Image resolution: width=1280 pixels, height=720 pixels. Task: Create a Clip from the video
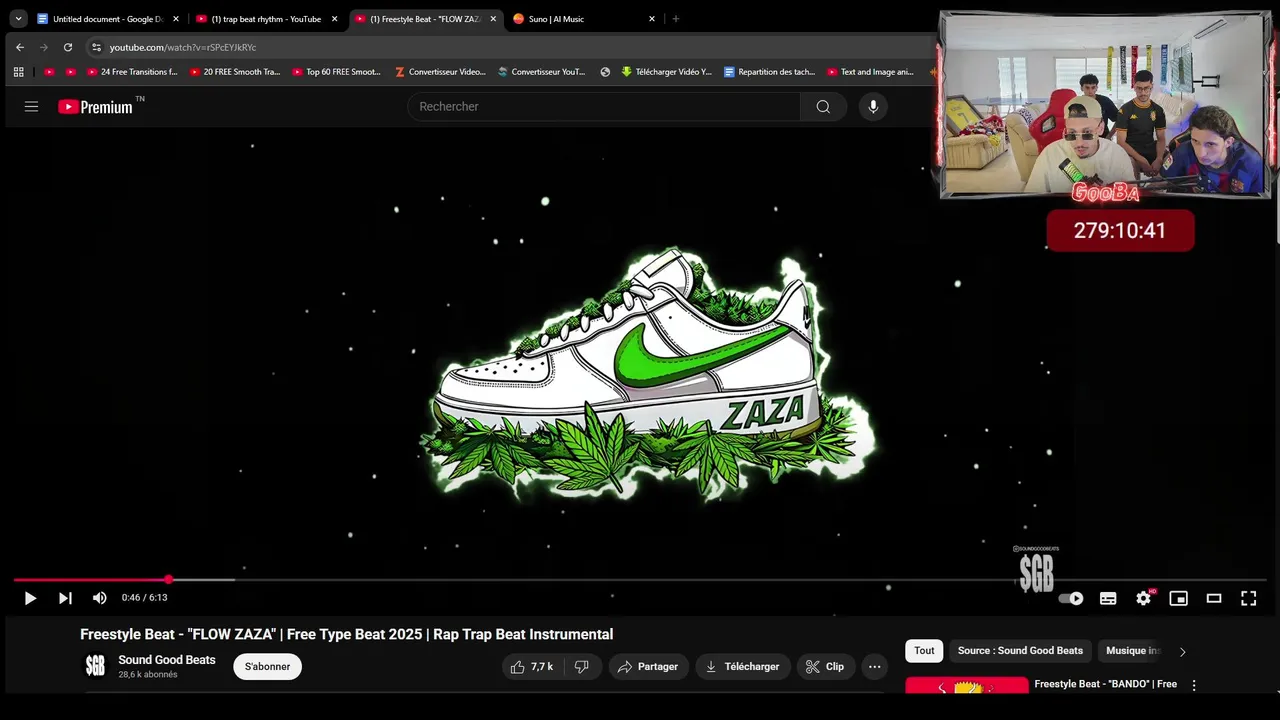(x=825, y=667)
